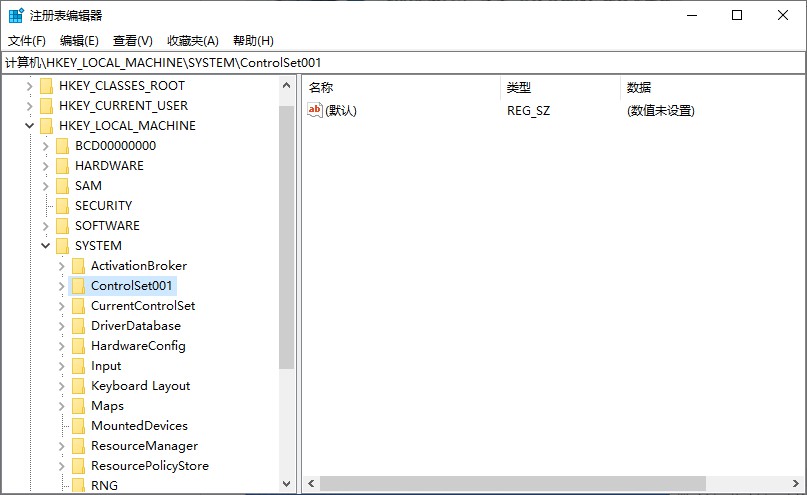This screenshot has height=495, width=807.
Task: Open the 帮助(H) menu
Action: coord(253,41)
